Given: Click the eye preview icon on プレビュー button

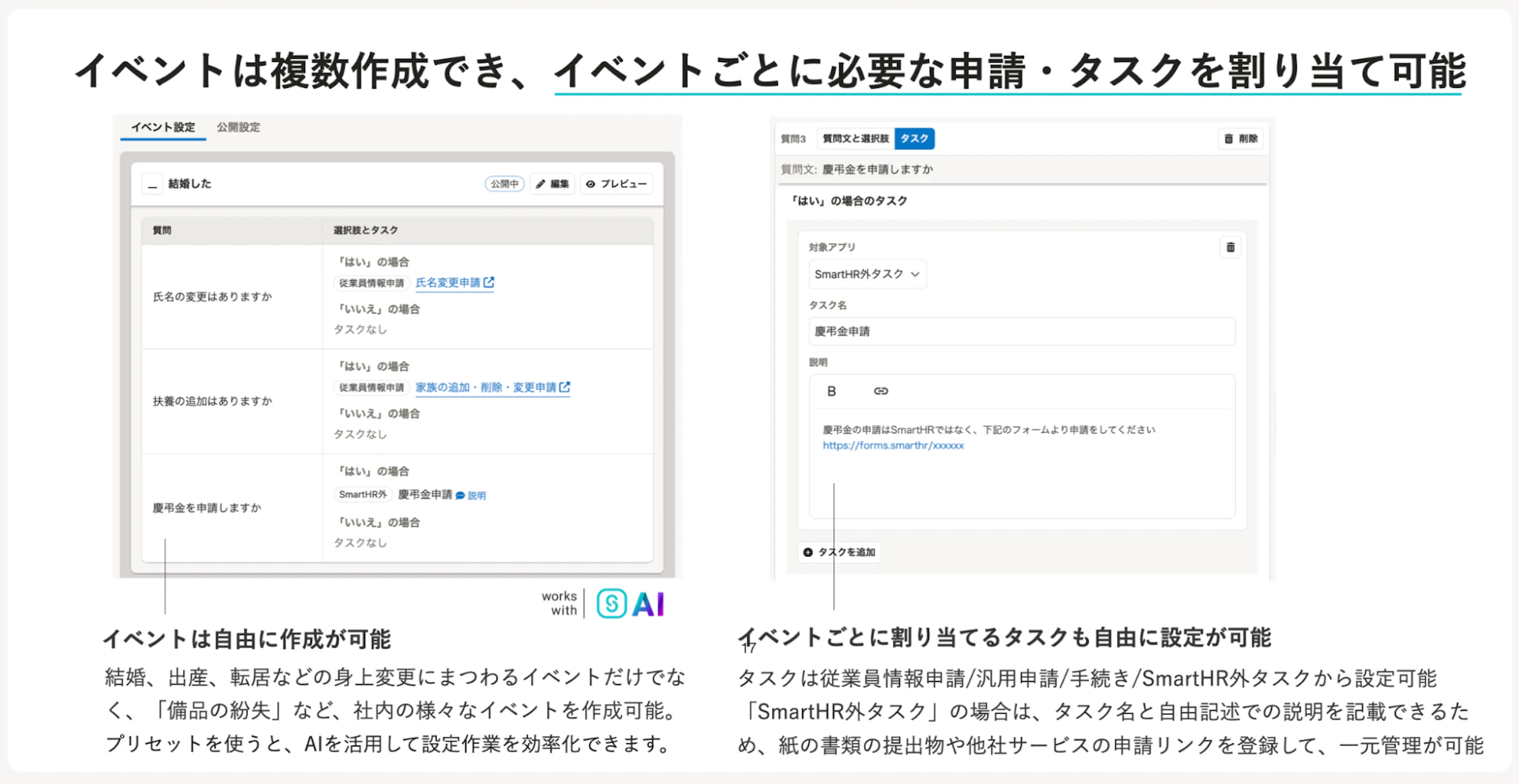Looking at the screenshot, I should (x=591, y=184).
